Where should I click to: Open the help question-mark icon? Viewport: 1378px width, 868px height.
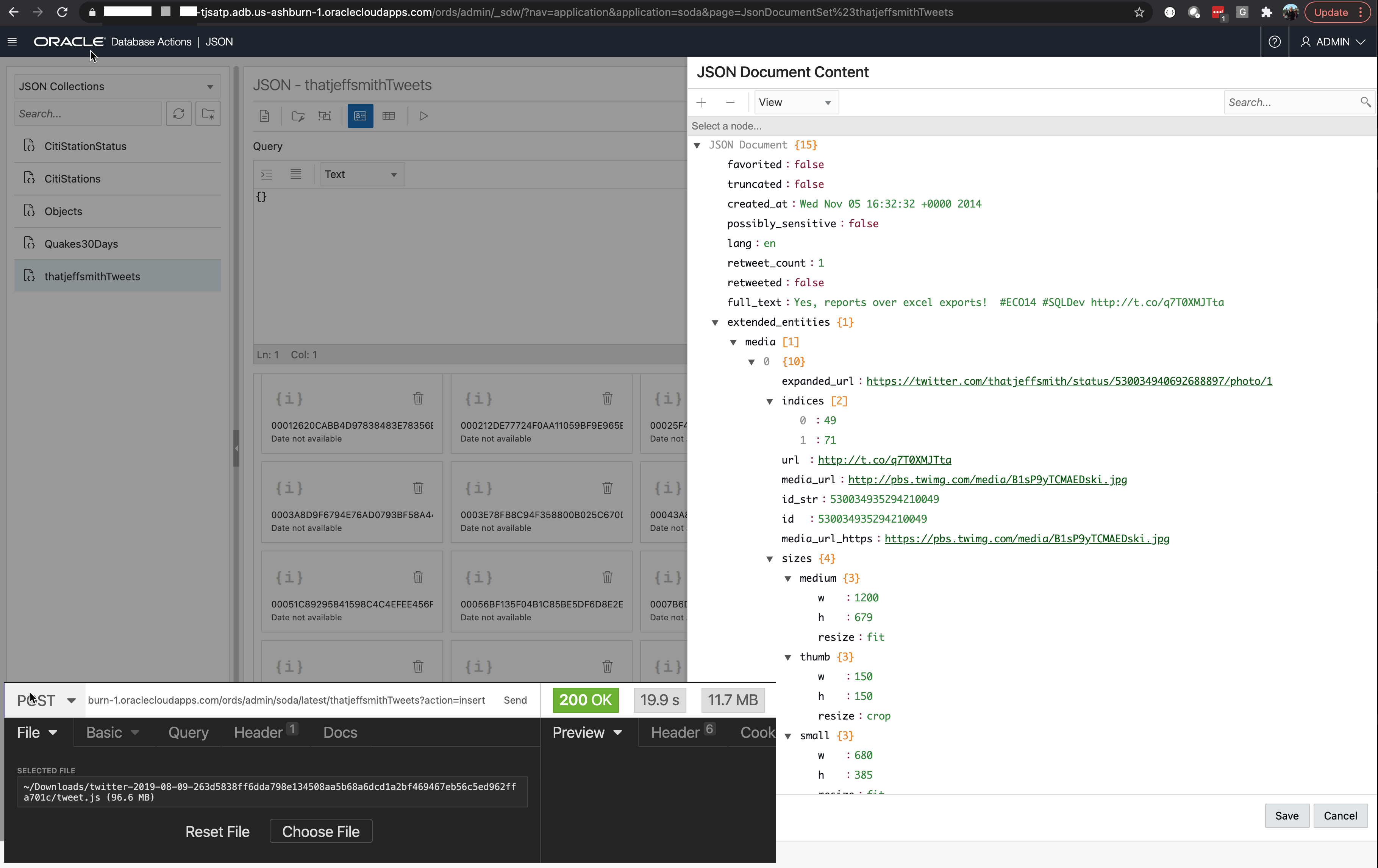click(x=1275, y=42)
